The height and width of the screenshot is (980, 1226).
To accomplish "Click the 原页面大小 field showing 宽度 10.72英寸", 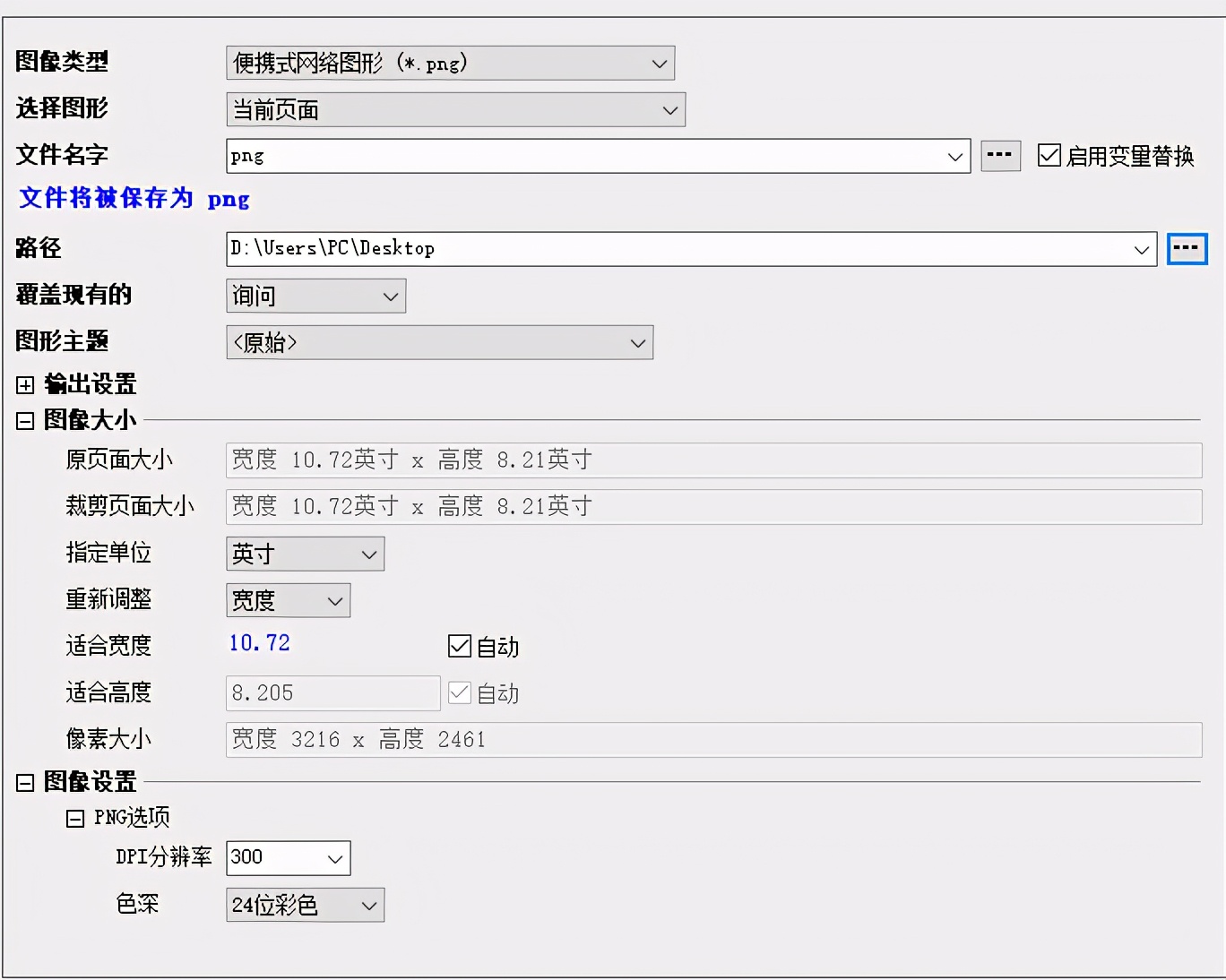I will [x=713, y=460].
